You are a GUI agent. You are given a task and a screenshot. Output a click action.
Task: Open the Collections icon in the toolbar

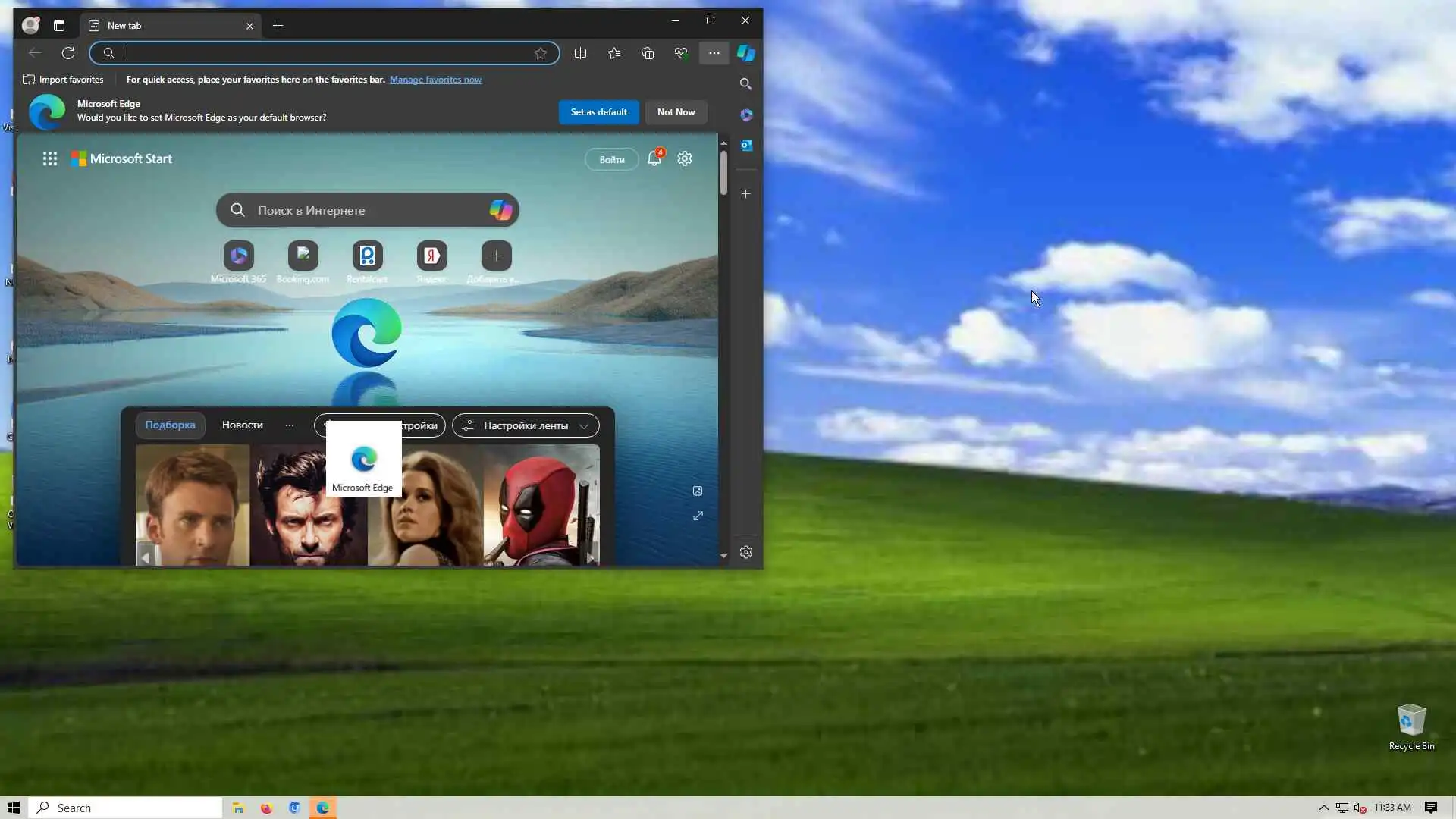click(648, 53)
